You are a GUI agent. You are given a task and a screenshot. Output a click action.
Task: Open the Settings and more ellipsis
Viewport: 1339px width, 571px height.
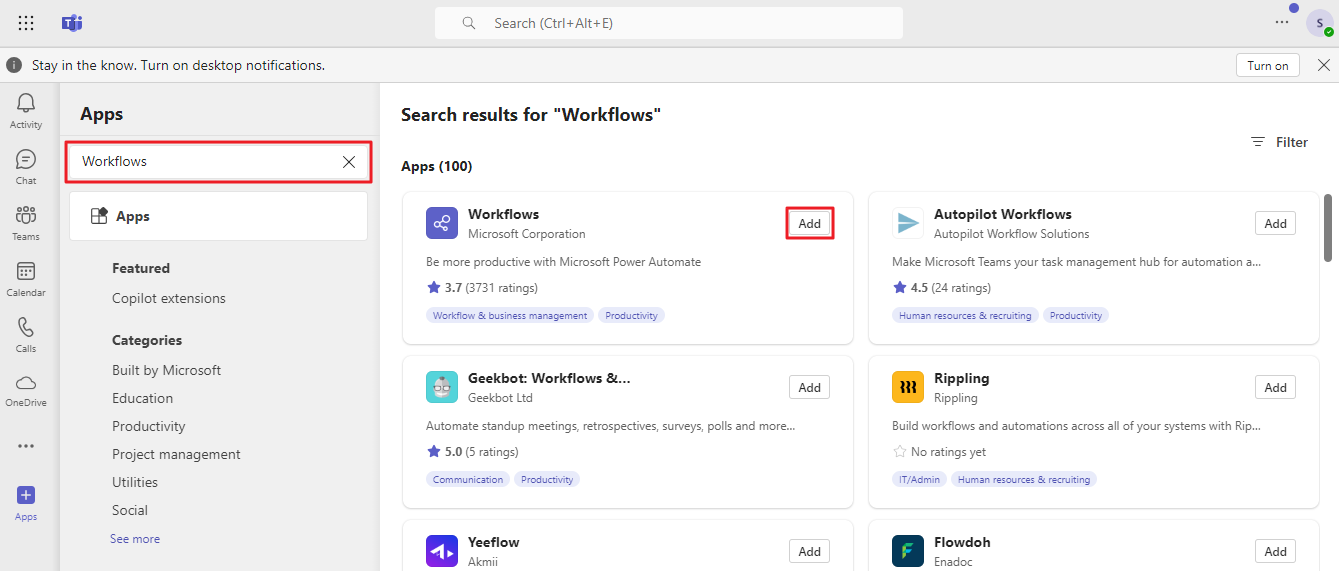(x=1282, y=22)
